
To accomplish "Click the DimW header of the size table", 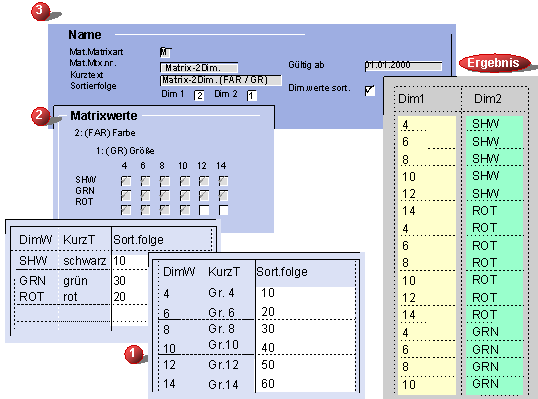I will click(x=179, y=272).
